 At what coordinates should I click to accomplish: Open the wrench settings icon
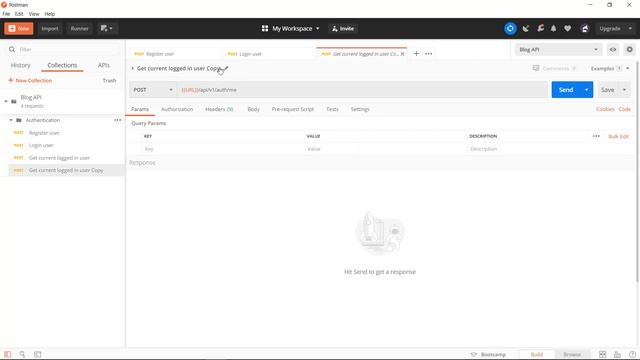pos(540,29)
